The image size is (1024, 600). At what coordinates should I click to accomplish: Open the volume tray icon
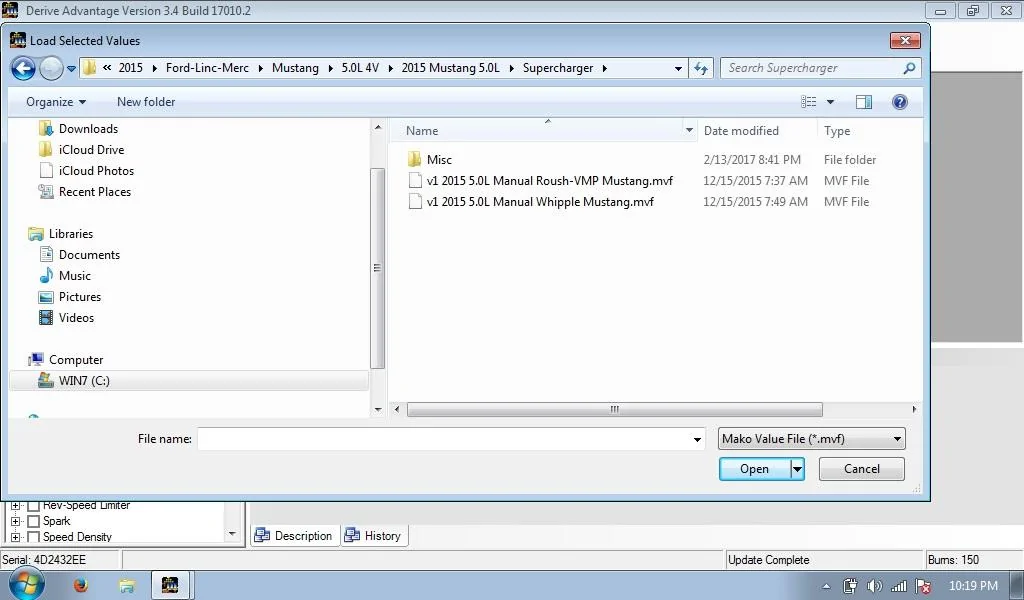click(874, 586)
